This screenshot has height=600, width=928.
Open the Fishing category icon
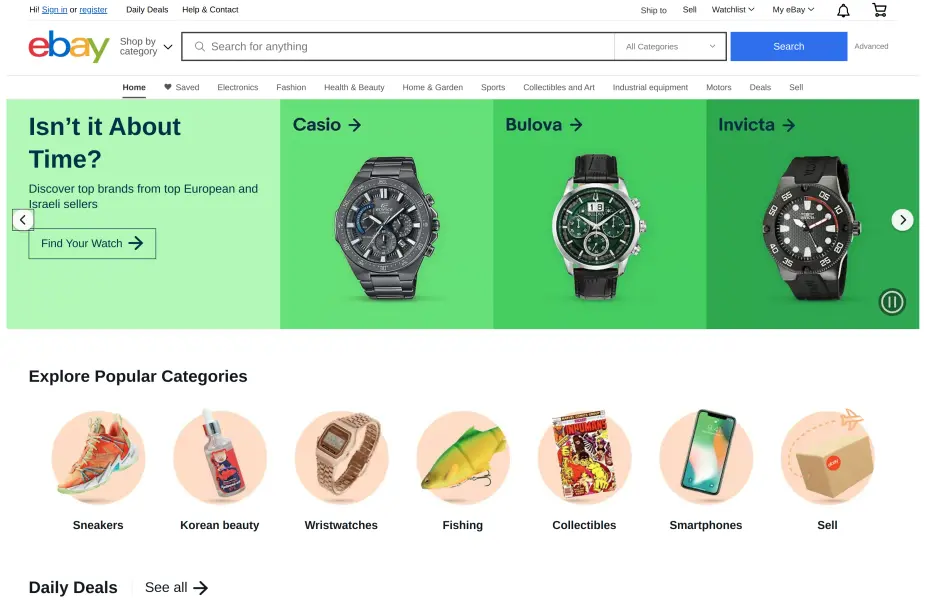click(x=463, y=457)
